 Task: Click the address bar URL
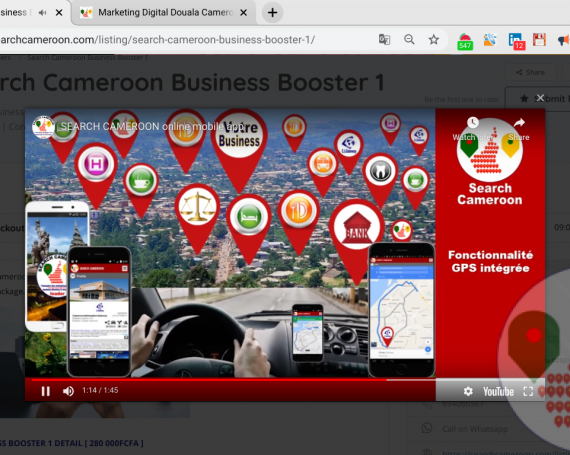158,40
